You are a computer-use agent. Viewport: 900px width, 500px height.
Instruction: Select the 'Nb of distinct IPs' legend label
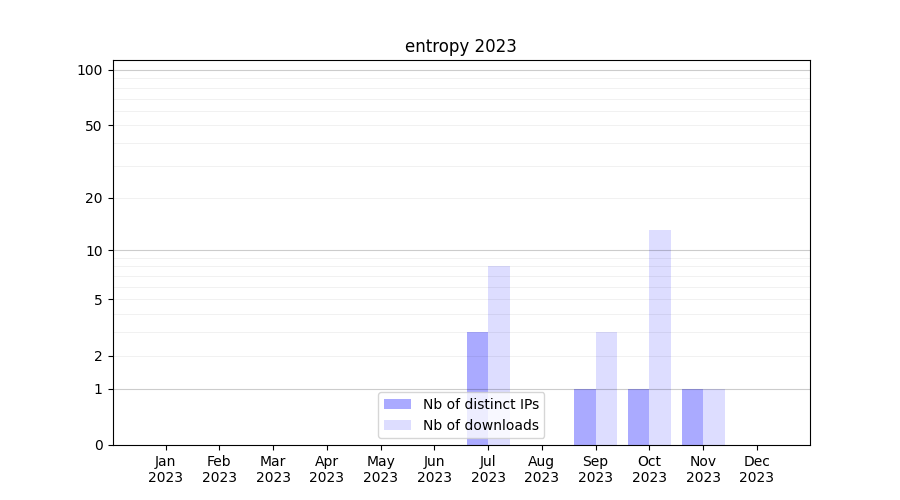tap(481, 404)
